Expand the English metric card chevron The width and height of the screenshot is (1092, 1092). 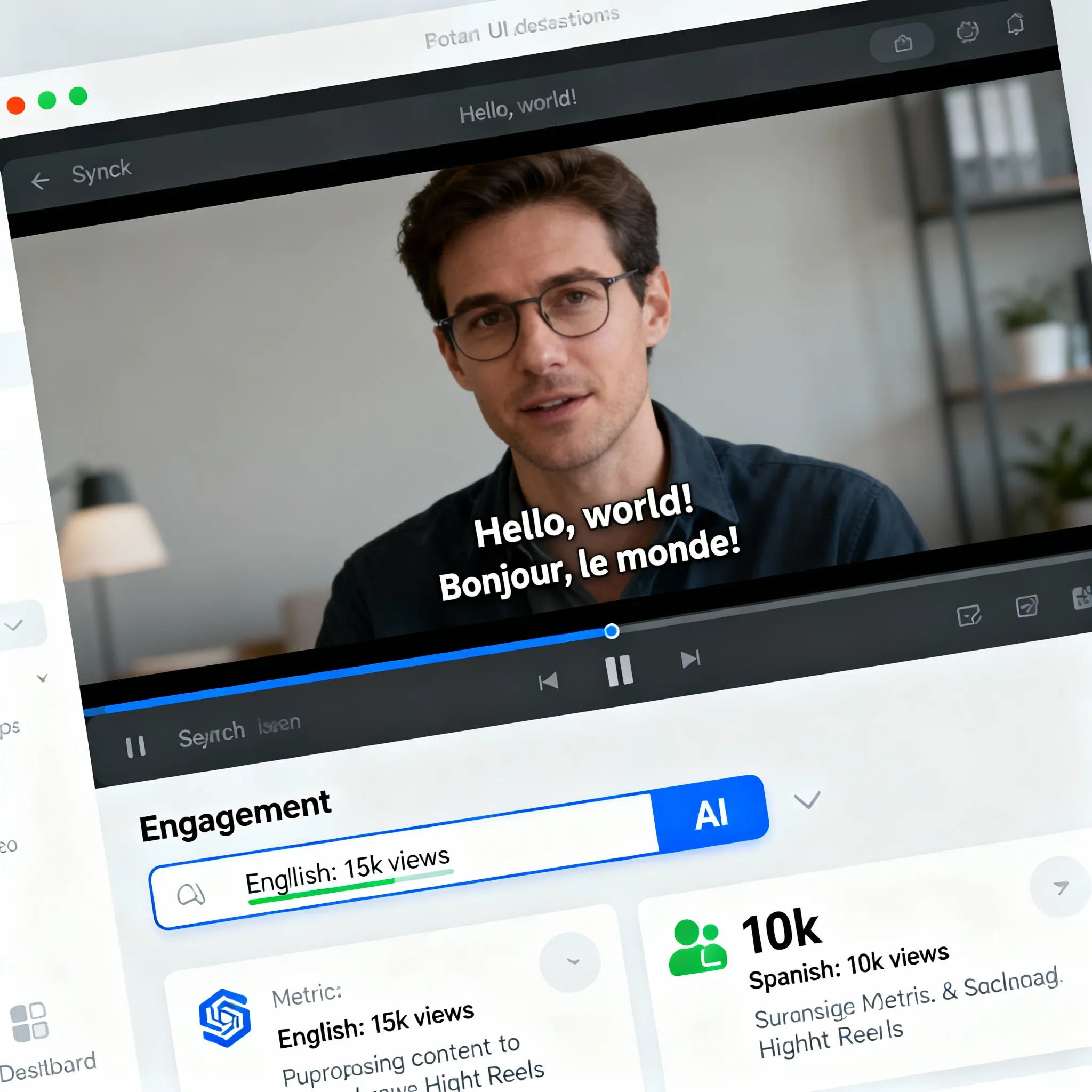[x=570, y=962]
